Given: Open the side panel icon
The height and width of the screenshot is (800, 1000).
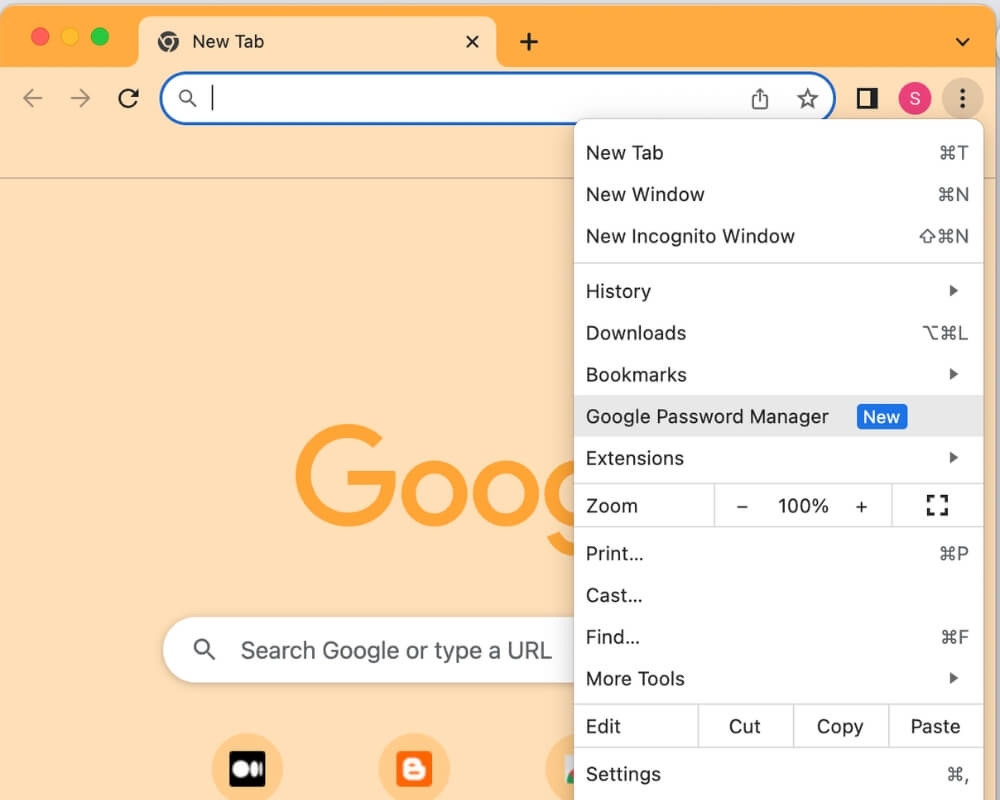Looking at the screenshot, I should click(866, 98).
